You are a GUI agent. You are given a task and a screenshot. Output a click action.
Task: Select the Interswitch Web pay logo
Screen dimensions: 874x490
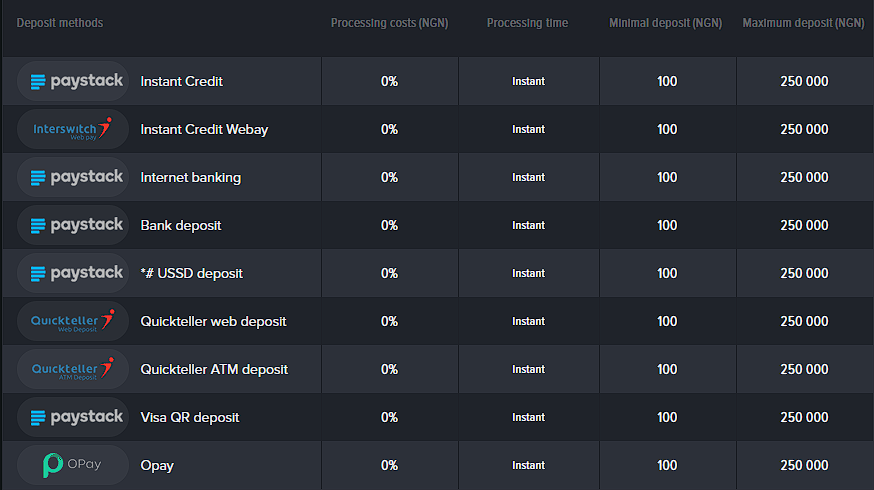coord(73,129)
